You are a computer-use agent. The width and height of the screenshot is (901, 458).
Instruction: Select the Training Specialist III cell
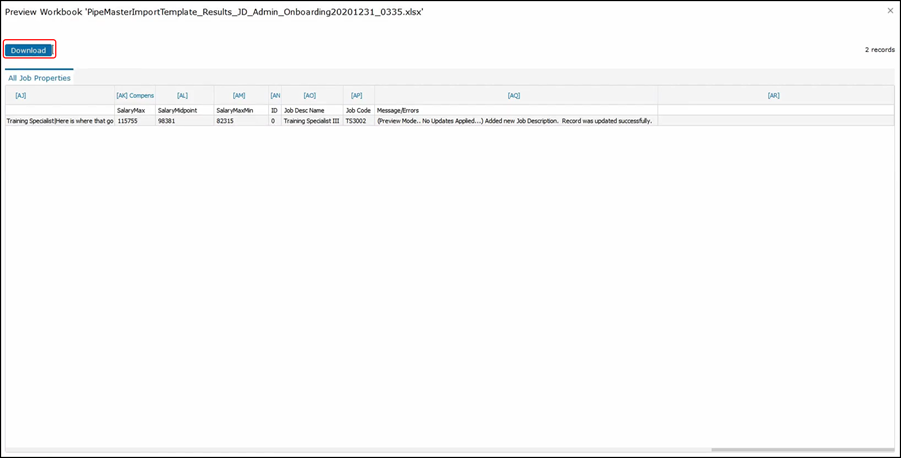311,121
